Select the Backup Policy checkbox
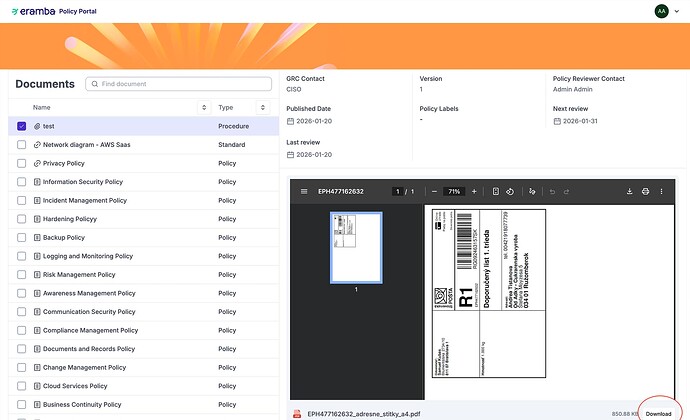The height and width of the screenshot is (420, 690). (x=22, y=237)
